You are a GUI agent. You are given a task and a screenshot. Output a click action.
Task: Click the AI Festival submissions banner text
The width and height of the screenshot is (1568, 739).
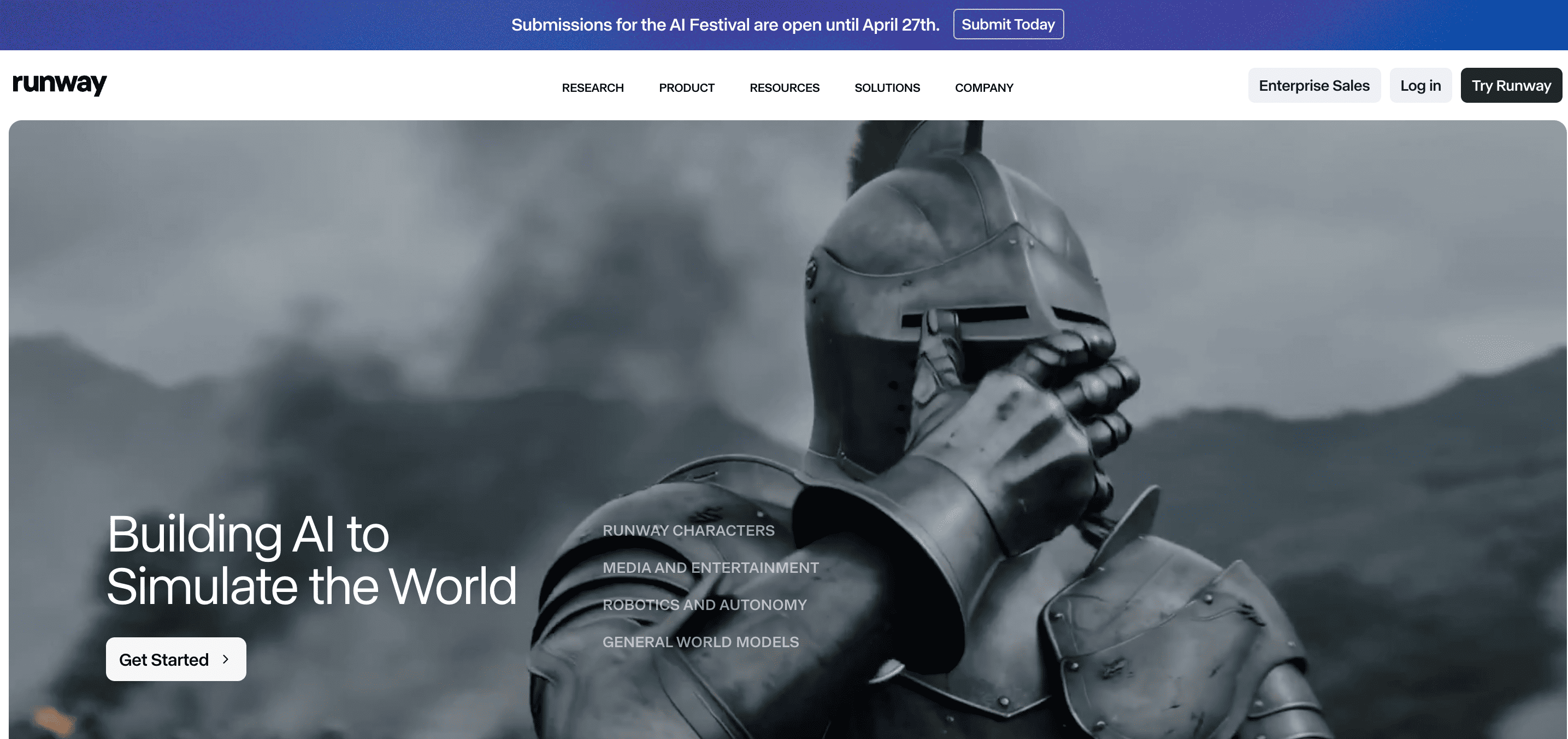pos(725,25)
